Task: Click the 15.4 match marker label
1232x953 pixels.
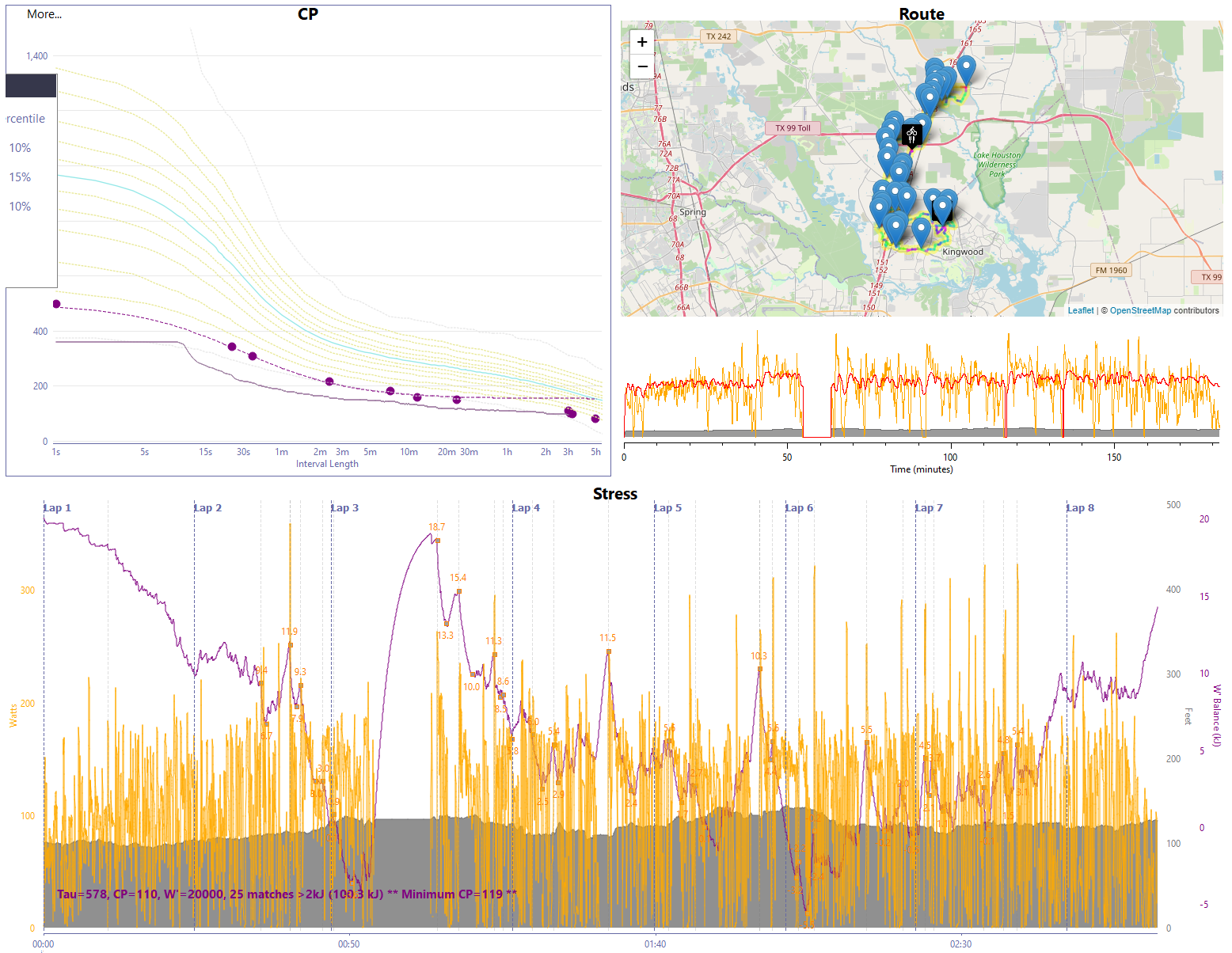Action: pos(458,578)
